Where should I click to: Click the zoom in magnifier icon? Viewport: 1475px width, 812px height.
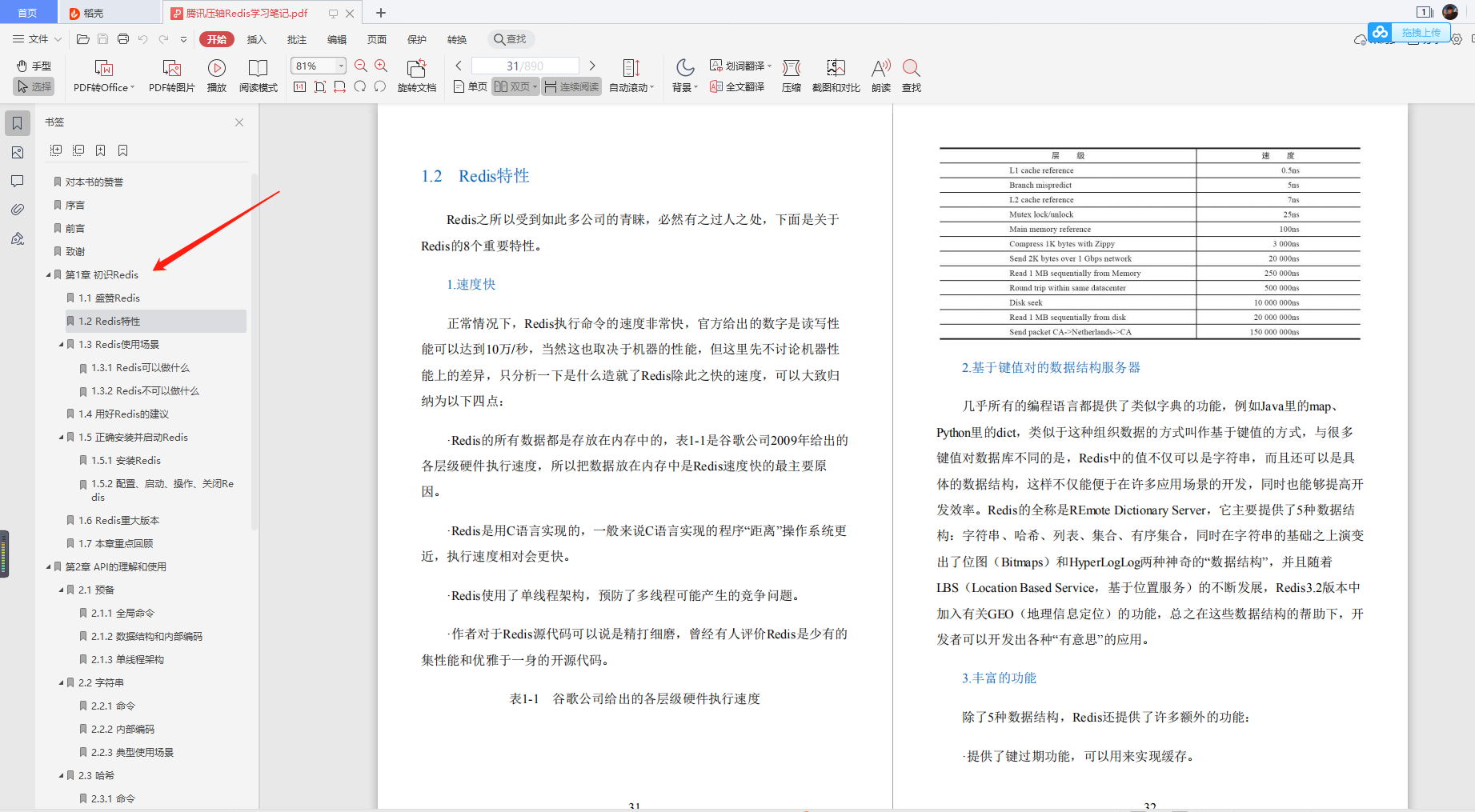click(381, 66)
